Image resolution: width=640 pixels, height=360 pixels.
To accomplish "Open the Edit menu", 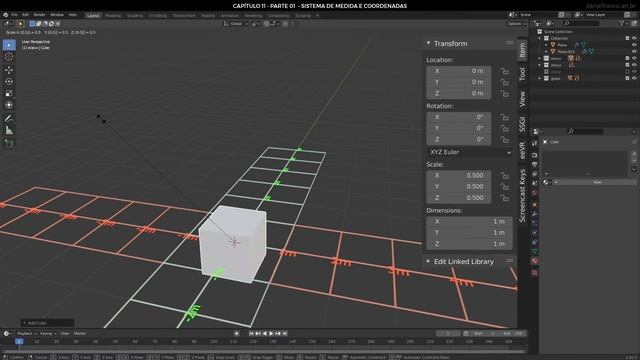I will point(25,15).
